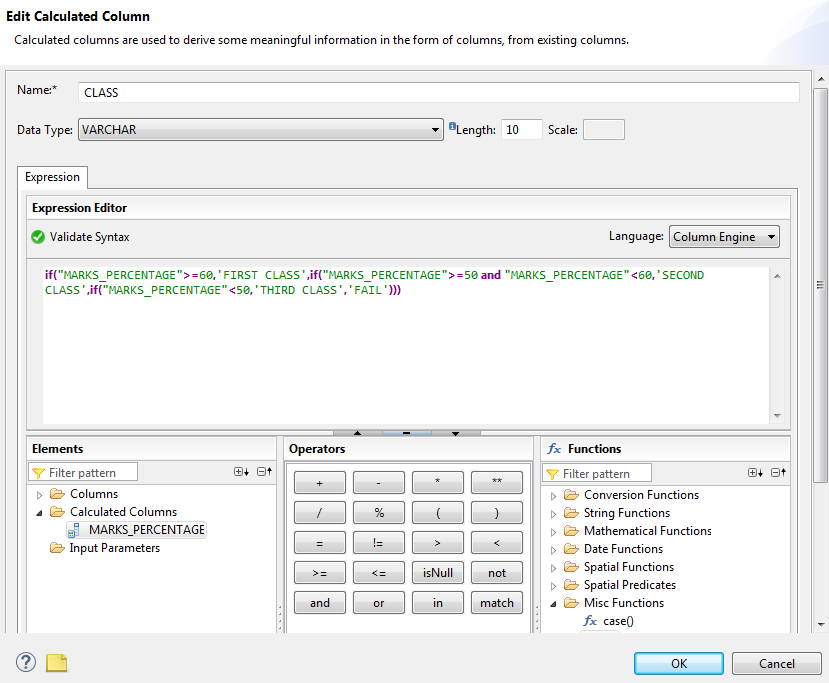Screen dimensions: 829x683
Task: Click the OK button
Action: [678, 663]
